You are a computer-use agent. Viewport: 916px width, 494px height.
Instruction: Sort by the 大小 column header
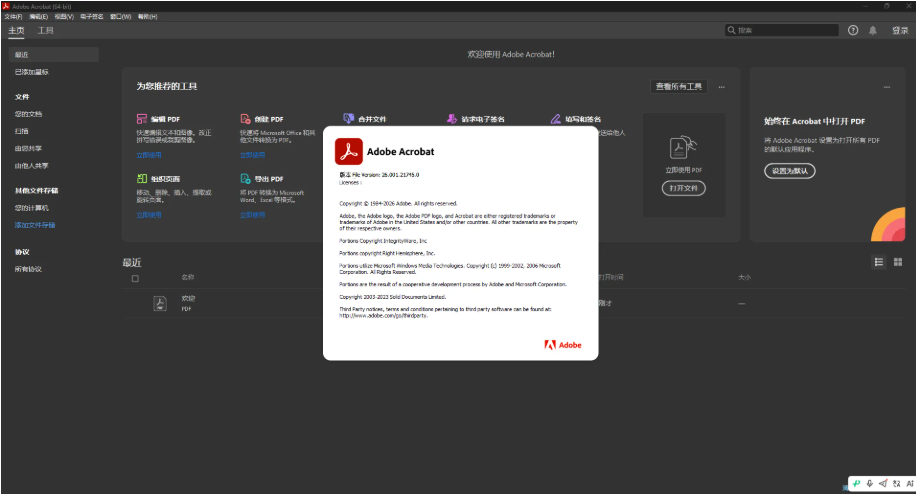coord(744,277)
